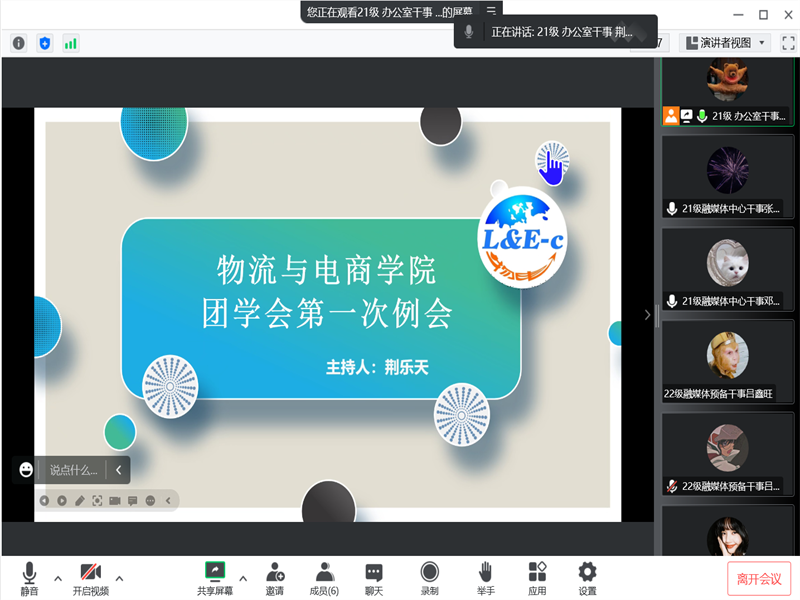
Task: Turn on camera with 开启视频
Action: (x=90, y=577)
